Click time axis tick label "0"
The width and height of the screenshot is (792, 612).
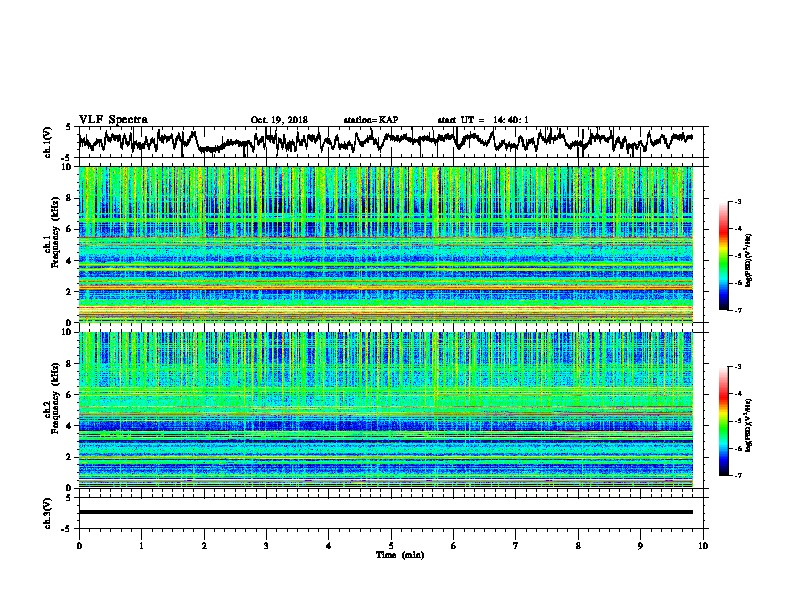tap(79, 546)
